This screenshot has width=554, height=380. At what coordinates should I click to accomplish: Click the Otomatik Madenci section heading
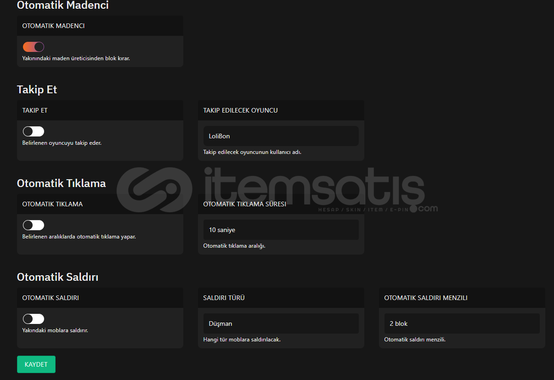tap(63, 5)
